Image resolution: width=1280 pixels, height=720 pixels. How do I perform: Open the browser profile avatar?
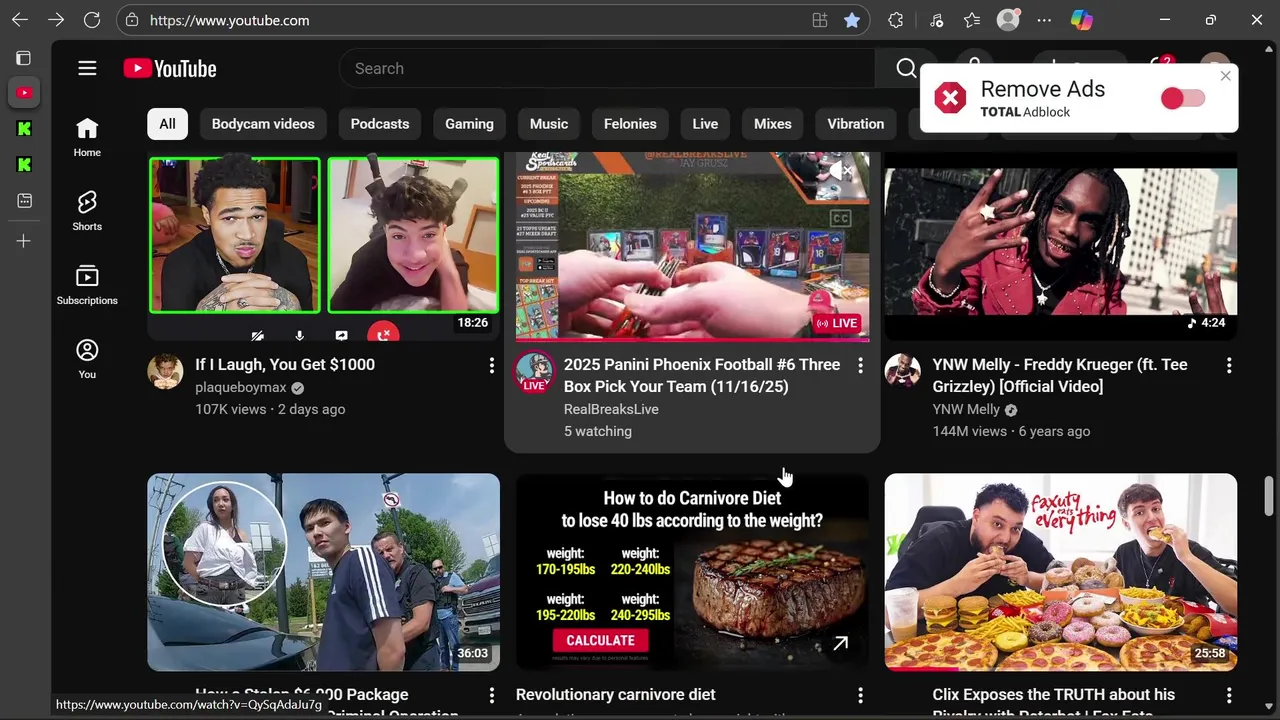coord(1008,20)
